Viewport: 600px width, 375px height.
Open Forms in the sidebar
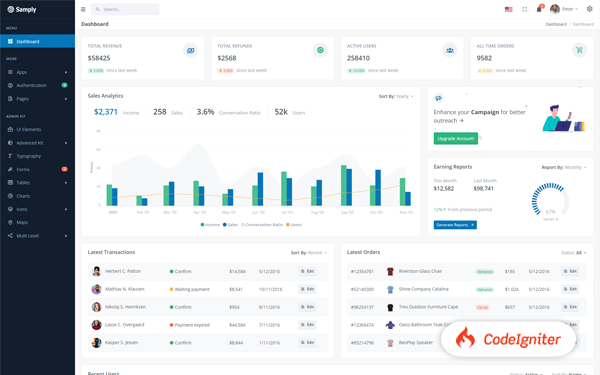38,169
